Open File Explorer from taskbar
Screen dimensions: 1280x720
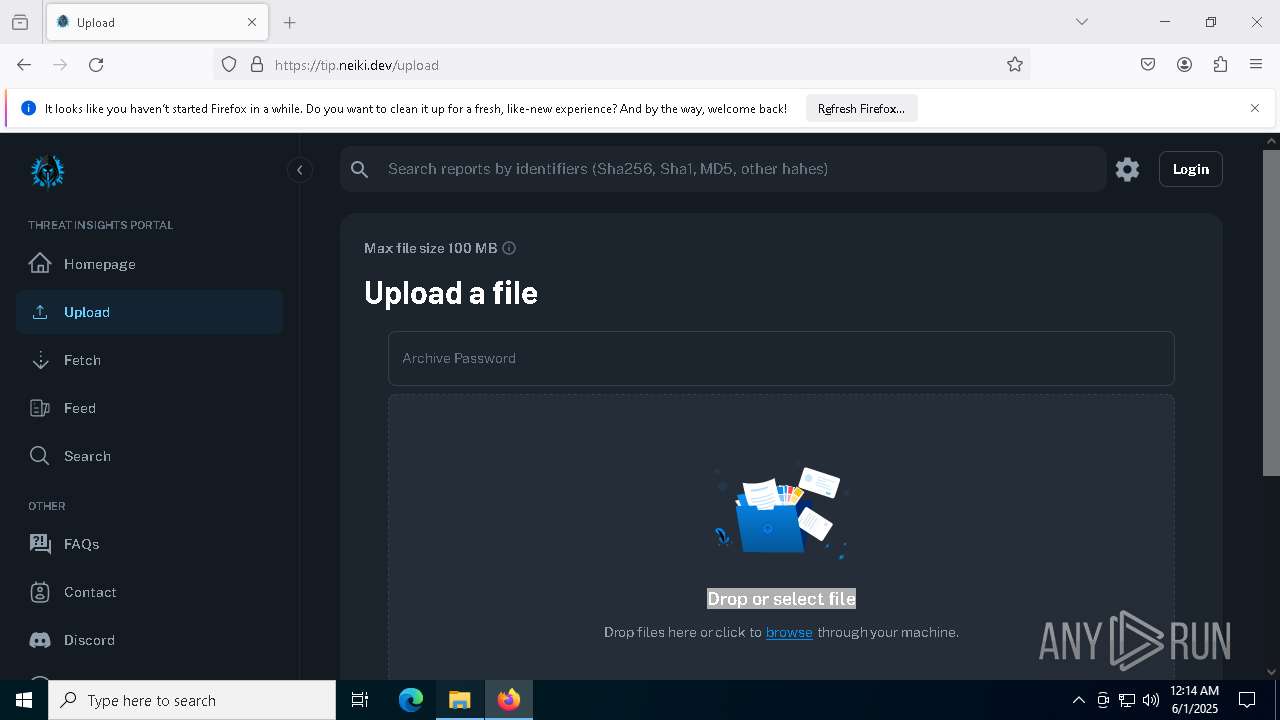460,700
